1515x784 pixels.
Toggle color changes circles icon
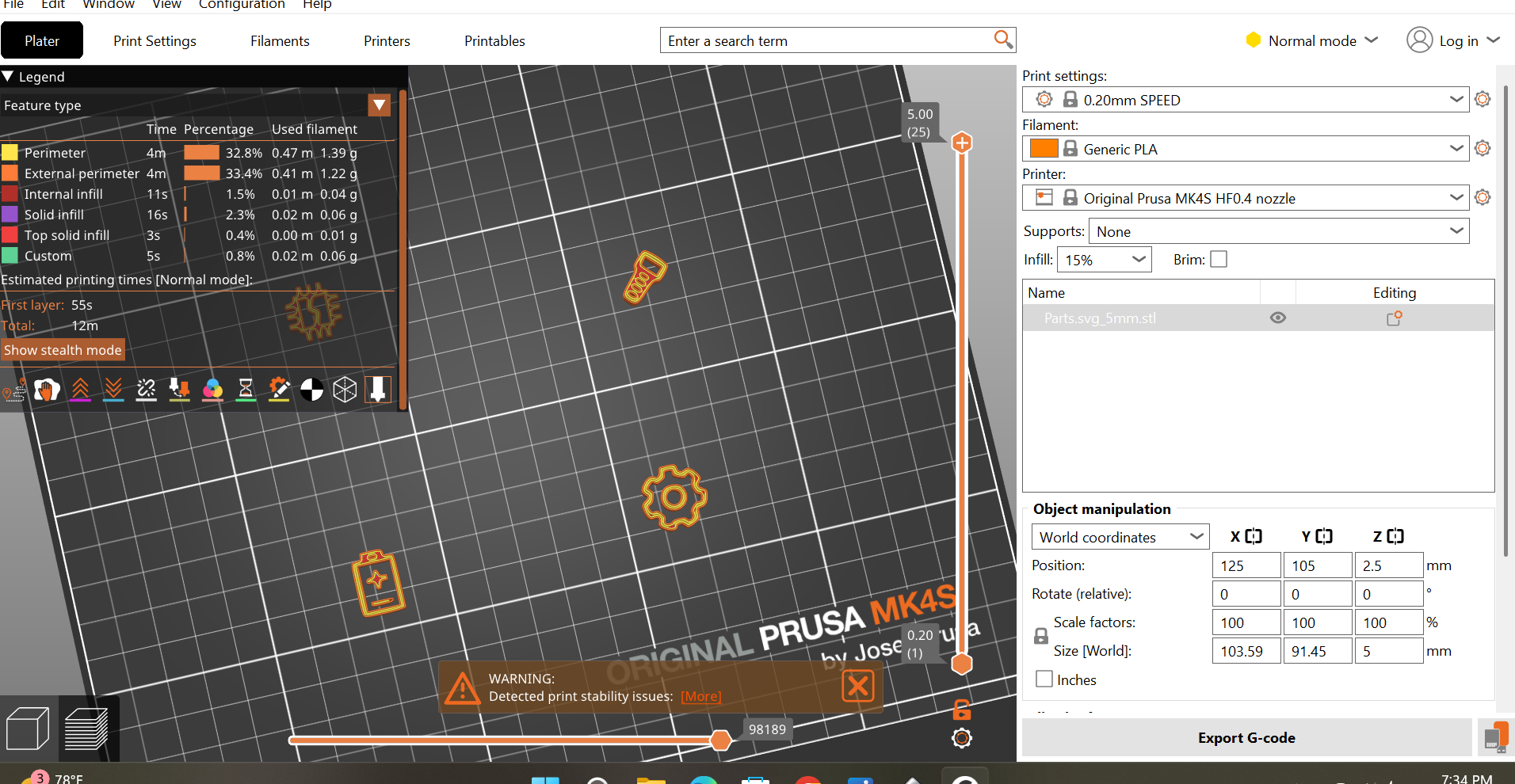[x=212, y=390]
